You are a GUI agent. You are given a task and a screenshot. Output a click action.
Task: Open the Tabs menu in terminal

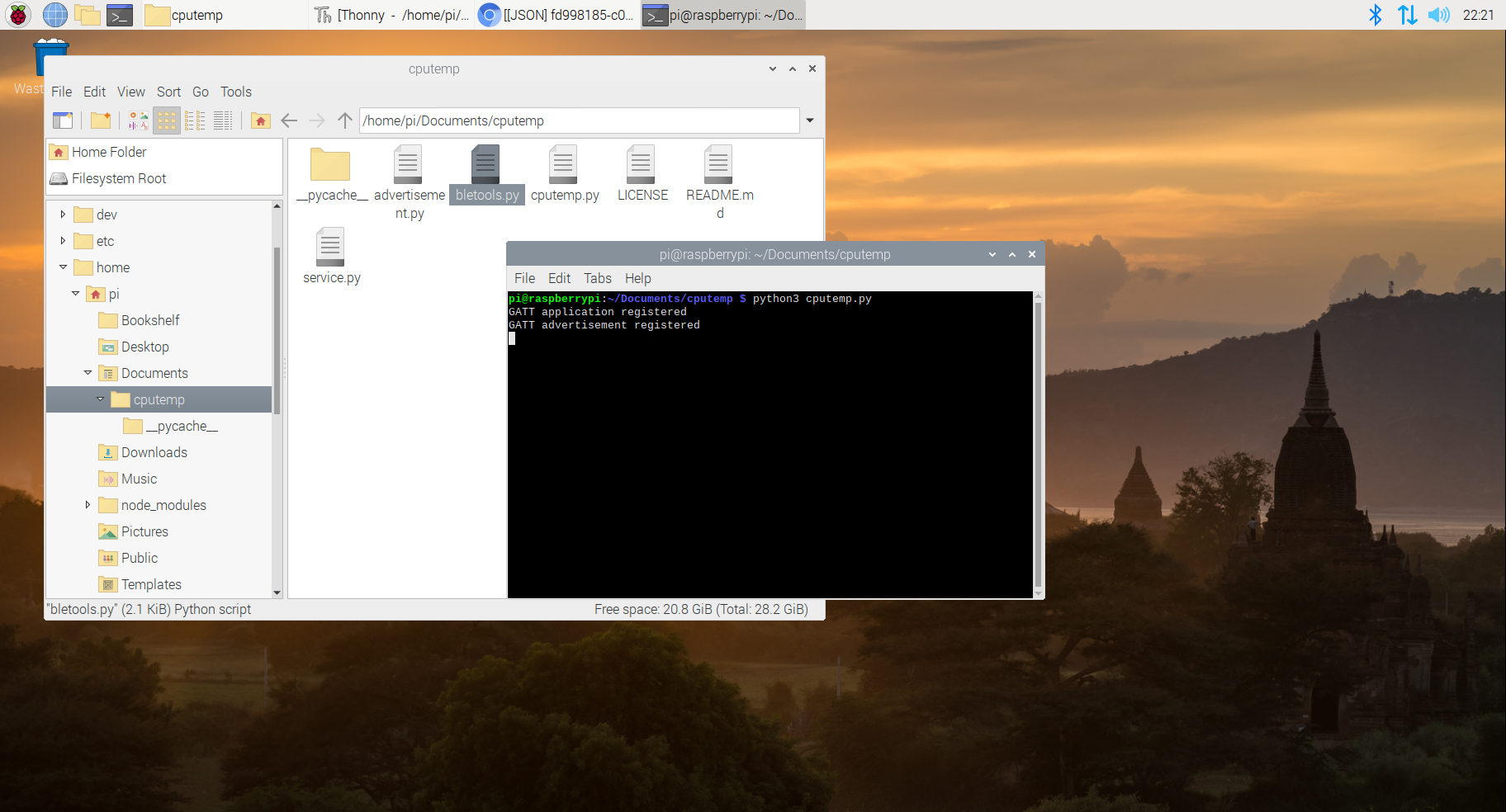pyautogui.click(x=598, y=278)
